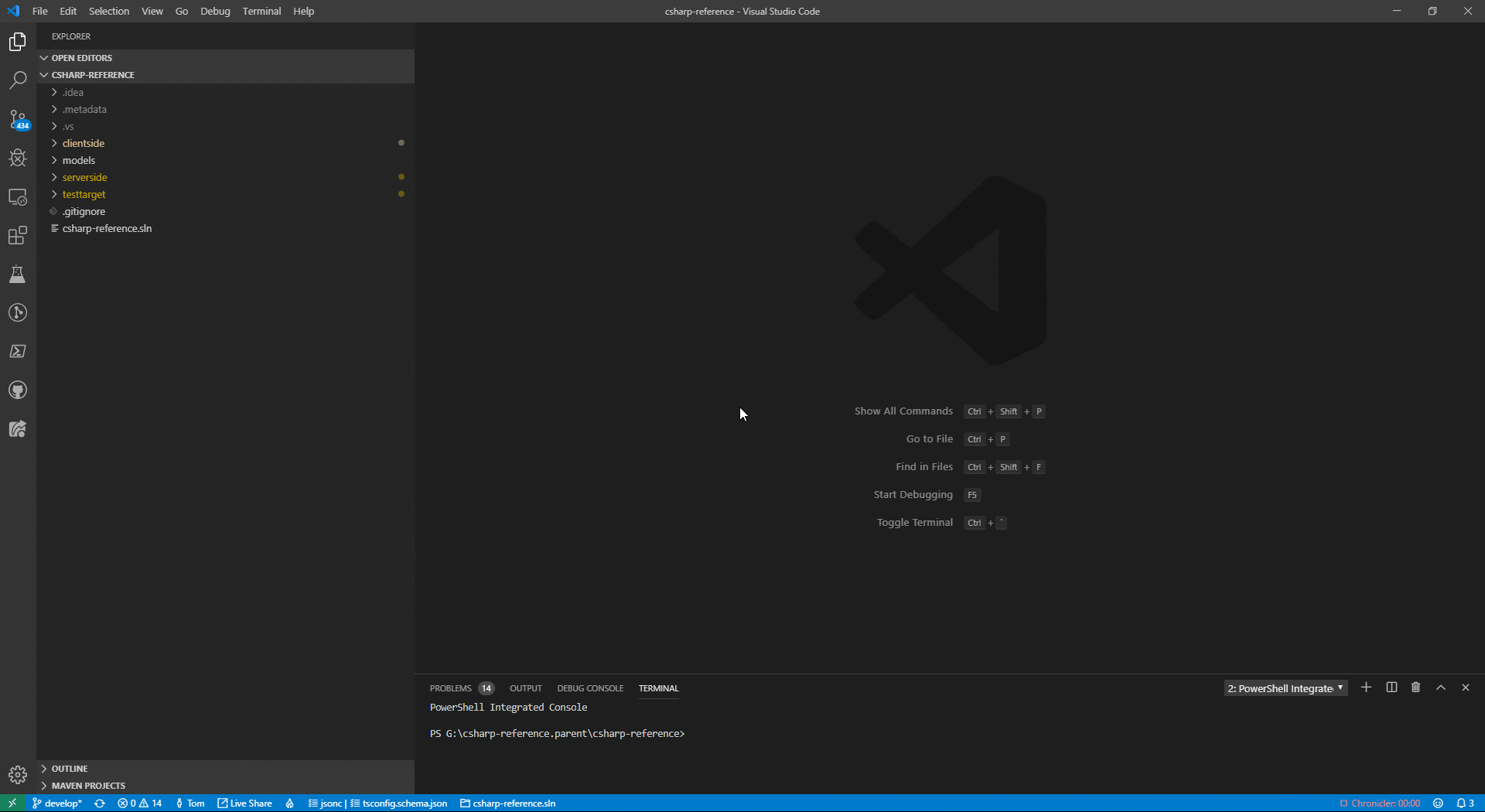The width and height of the screenshot is (1485, 812).
Task: Expand the clientside folder
Action: pos(84,143)
